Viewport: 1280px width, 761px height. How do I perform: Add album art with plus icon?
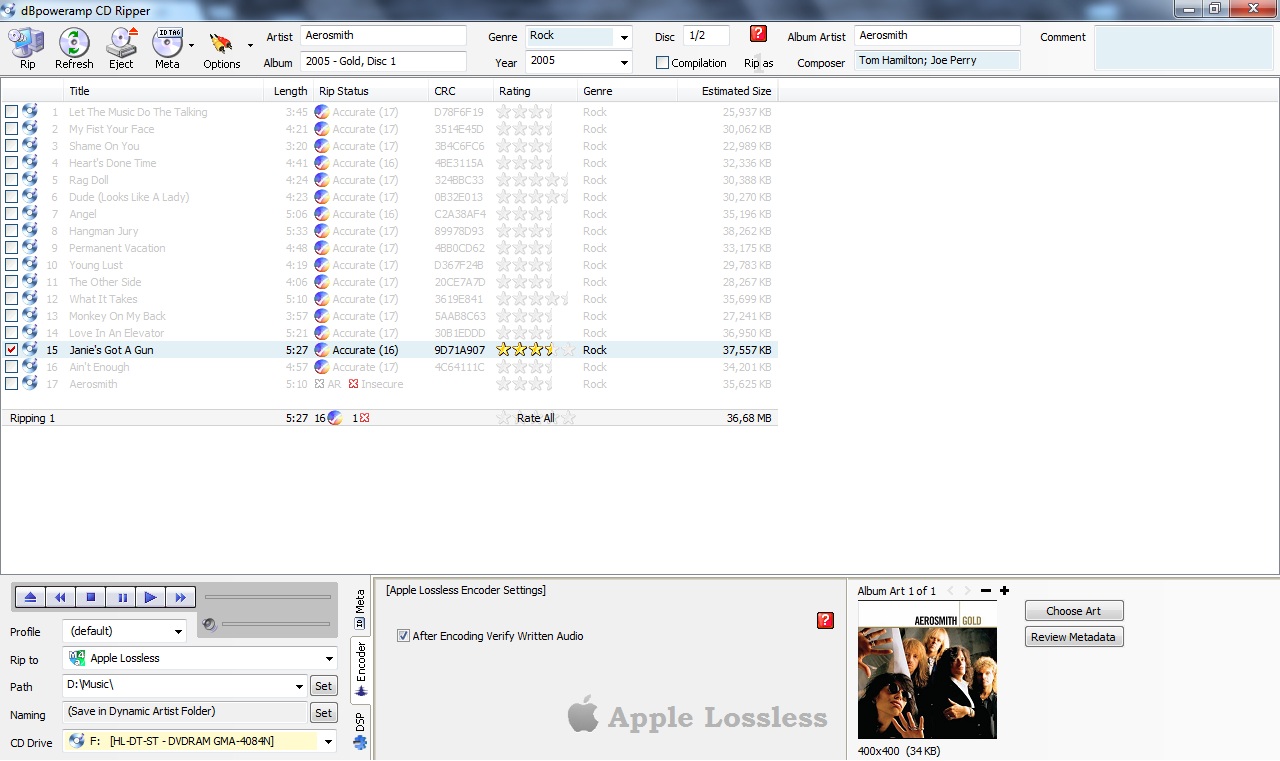(1004, 591)
